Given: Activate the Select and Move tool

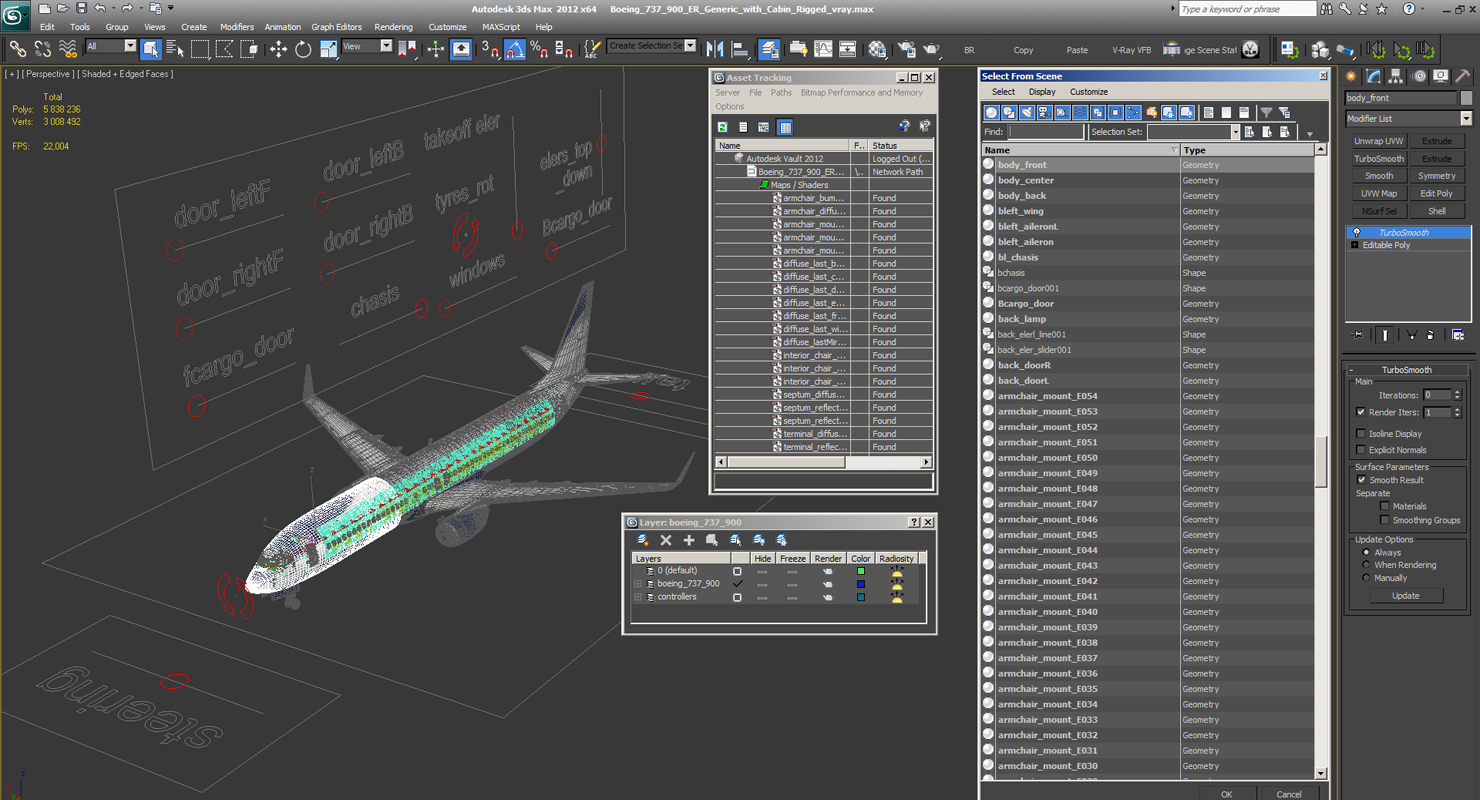Looking at the screenshot, I should click(x=278, y=48).
